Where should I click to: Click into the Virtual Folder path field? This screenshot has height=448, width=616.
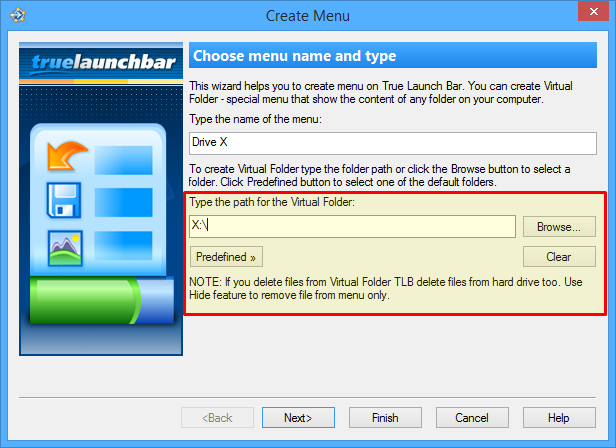click(352, 226)
